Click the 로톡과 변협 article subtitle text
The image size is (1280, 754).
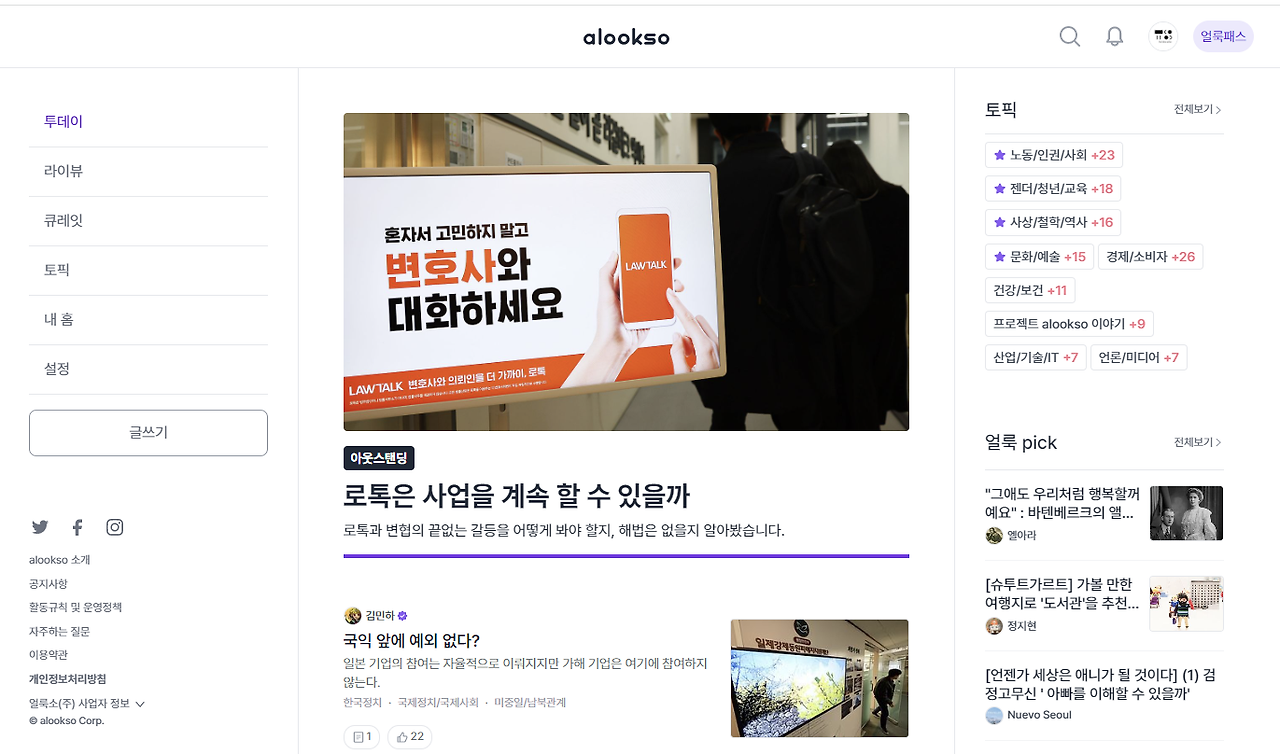[x=564, y=530]
